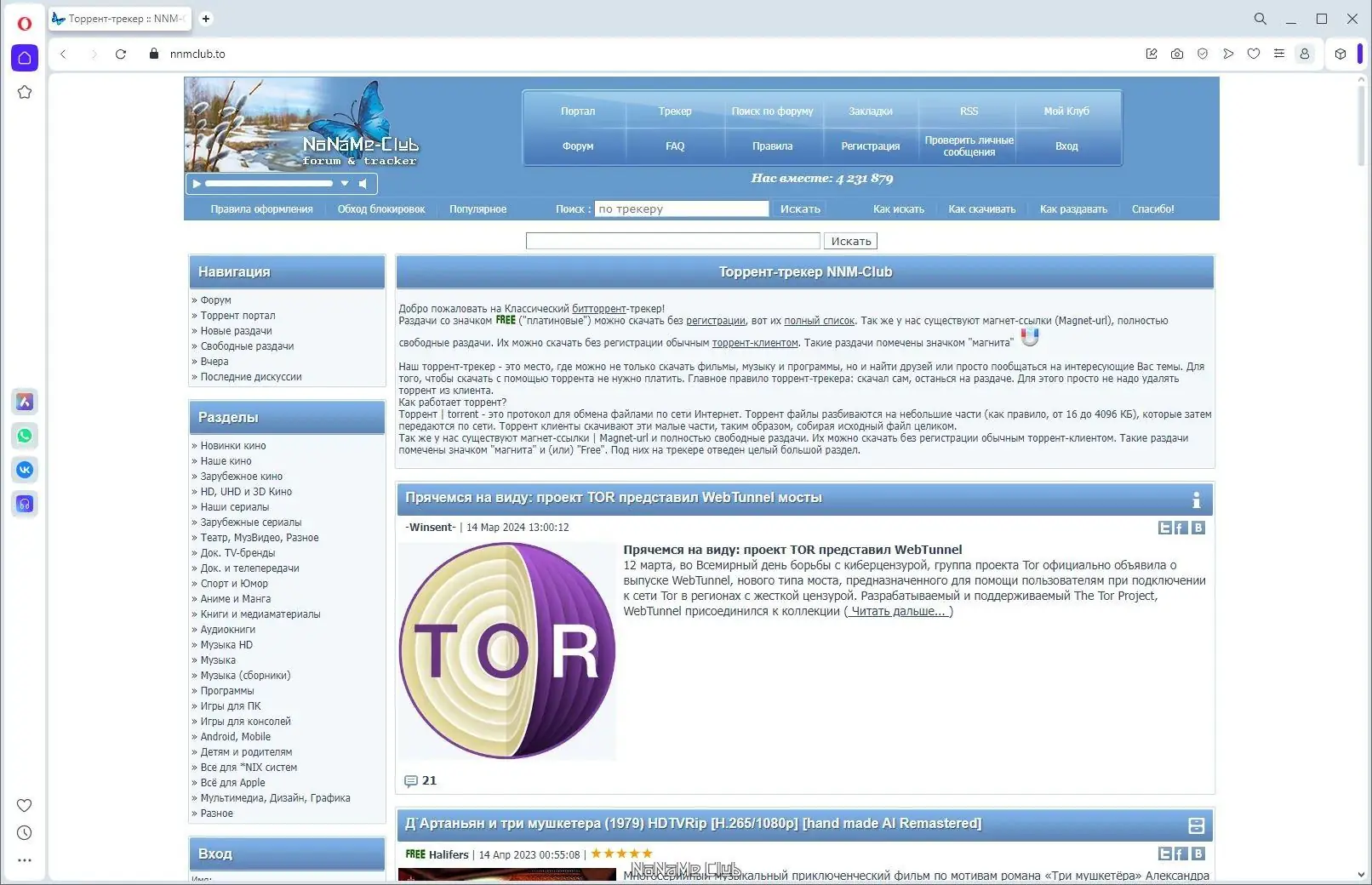Screen dimensions: 1372x885
Task: Open the magnet icon in welcome text
Action: (1030, 338)
